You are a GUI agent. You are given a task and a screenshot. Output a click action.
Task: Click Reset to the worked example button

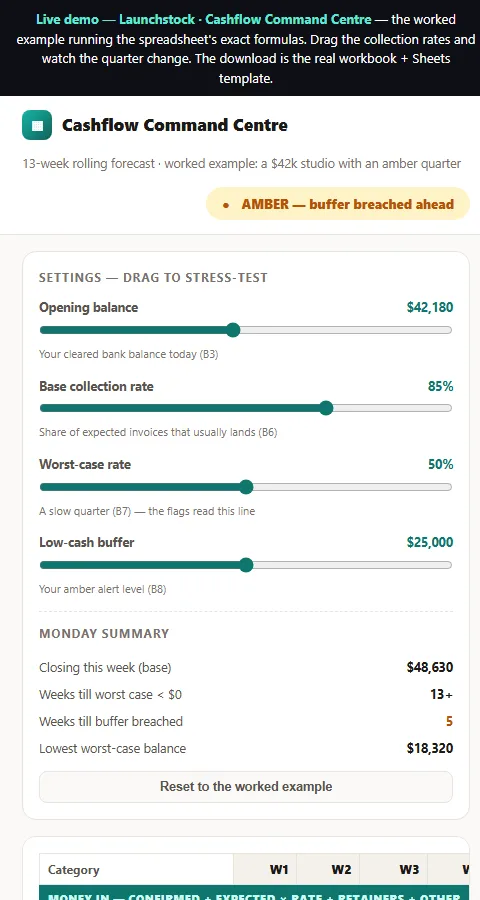pos(246,786)
